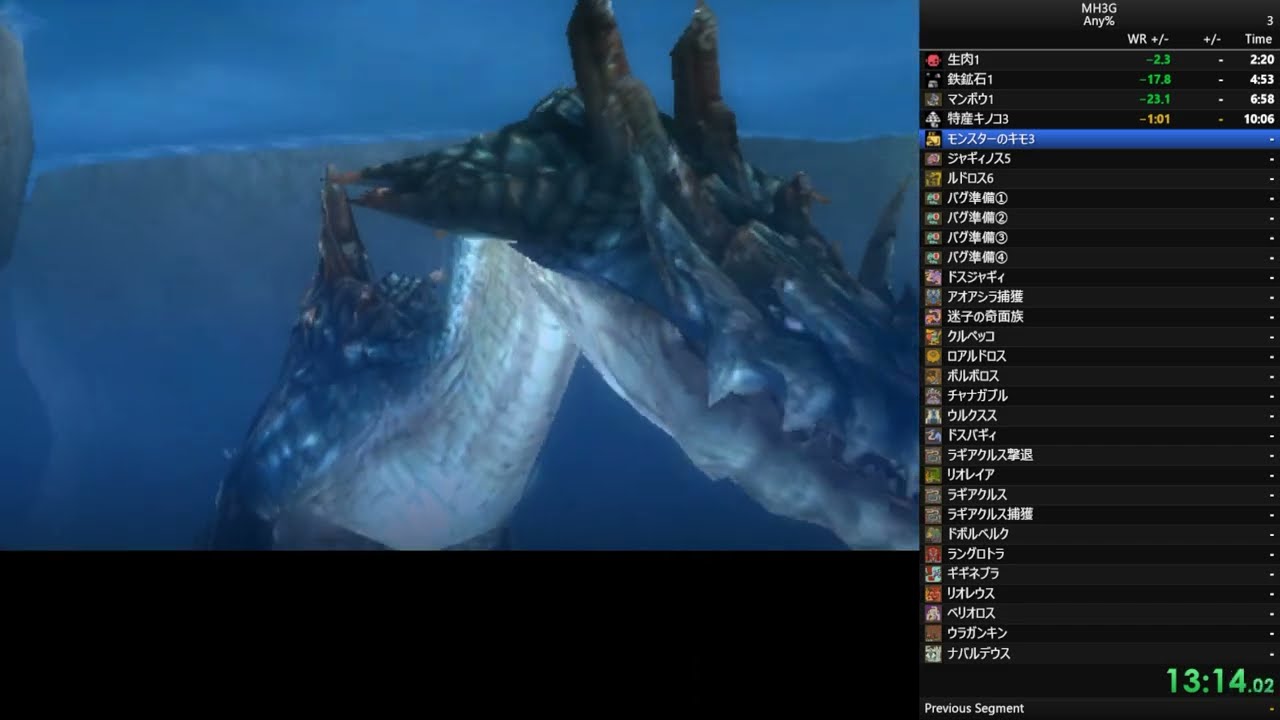1280x720 pixels.
Task: Click the −1:01 gold delta value
Action: pos(1155,119)
